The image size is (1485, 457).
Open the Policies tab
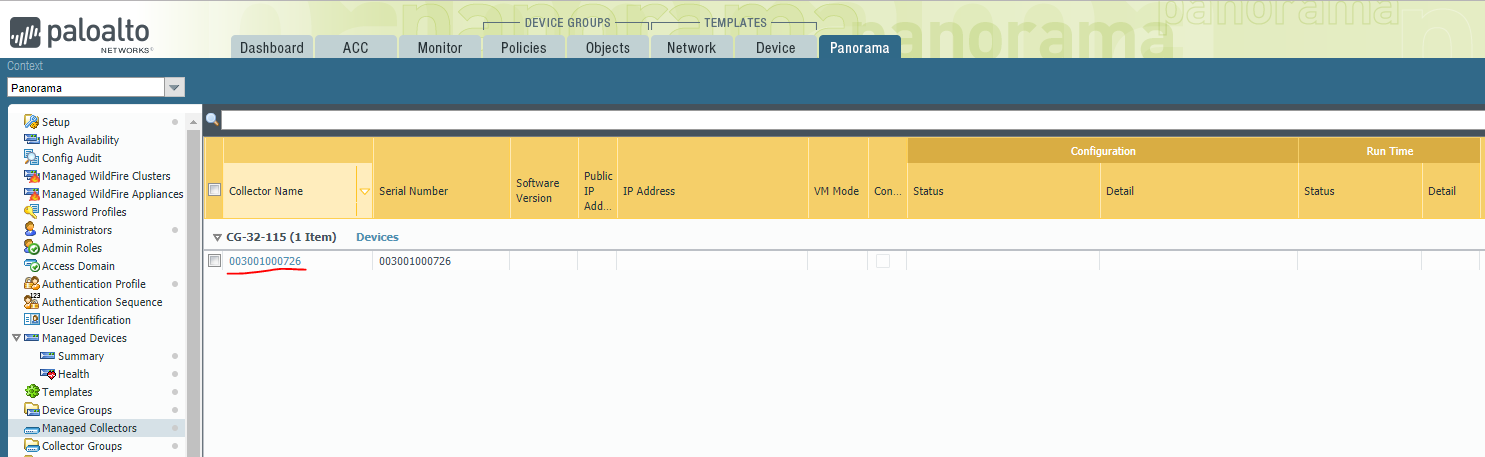click(x=524, y=48)
